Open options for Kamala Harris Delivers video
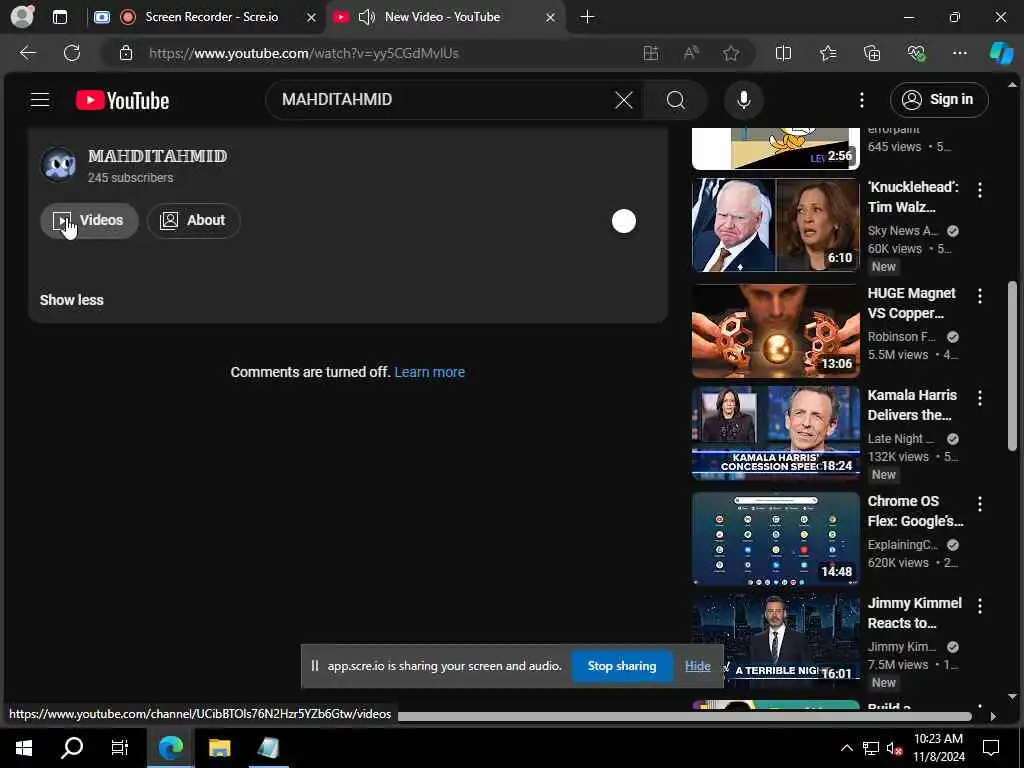This screenshot has height=768, width=1024. pos(980,398)
